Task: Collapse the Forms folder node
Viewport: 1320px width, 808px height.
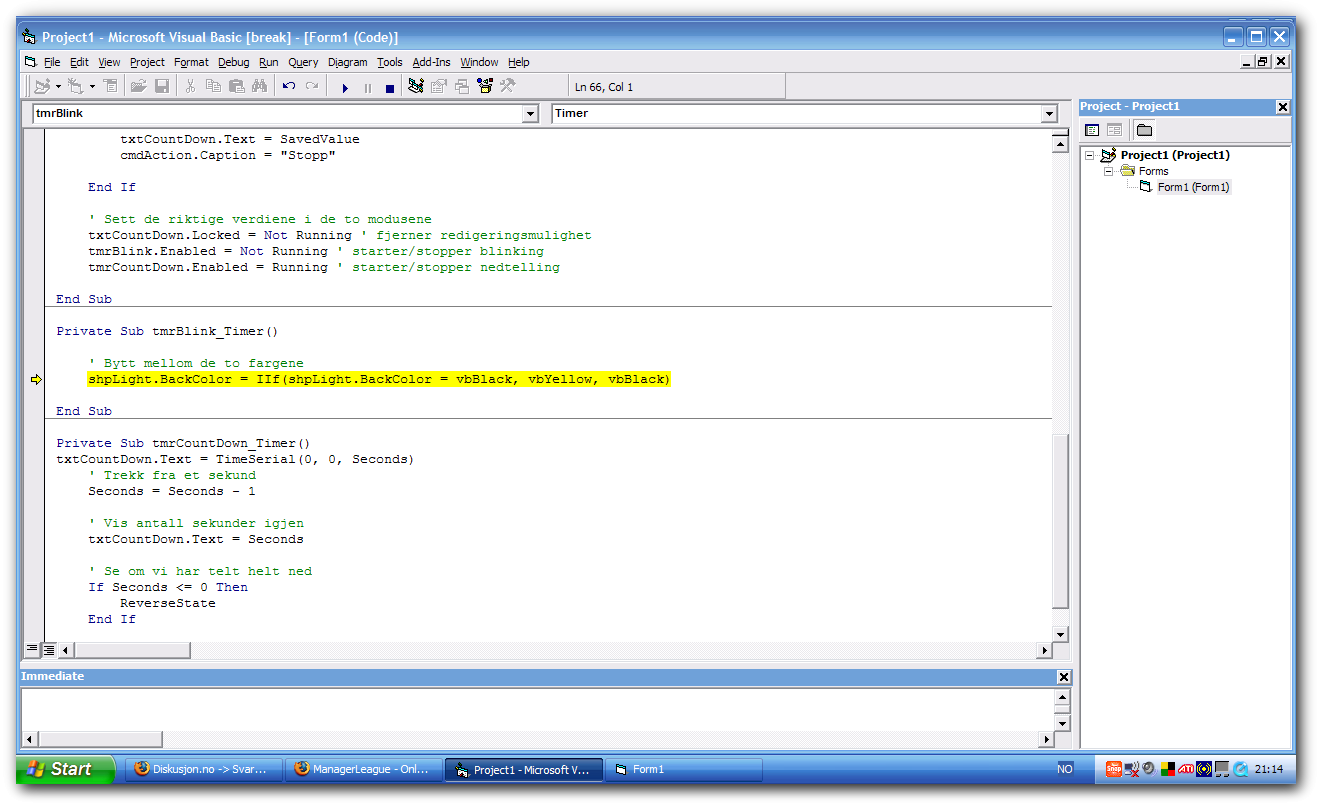Action: point(1109,171)
